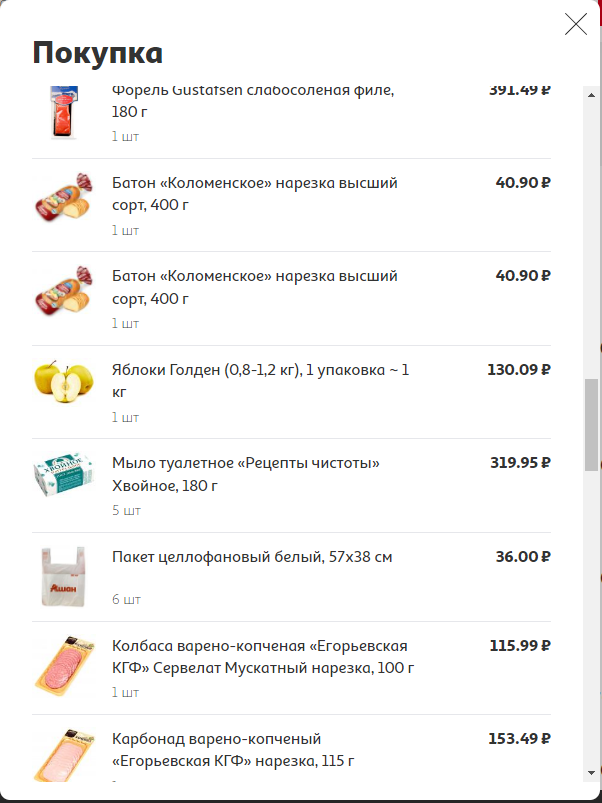Close the Покупка dialog

pyautogui.click(x=576, y=24)
